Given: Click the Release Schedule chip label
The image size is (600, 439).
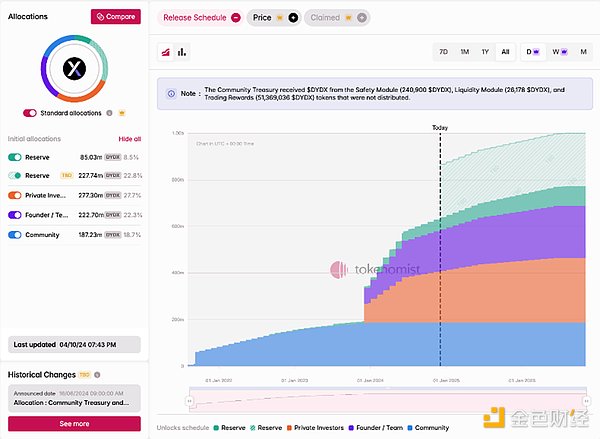Looking at the screenshot, I should (195, 18).
